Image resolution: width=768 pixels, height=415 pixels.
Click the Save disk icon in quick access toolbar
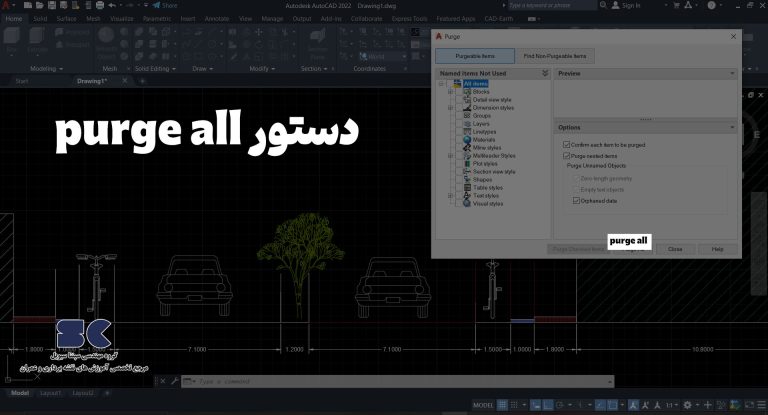(x=51, y=5)
